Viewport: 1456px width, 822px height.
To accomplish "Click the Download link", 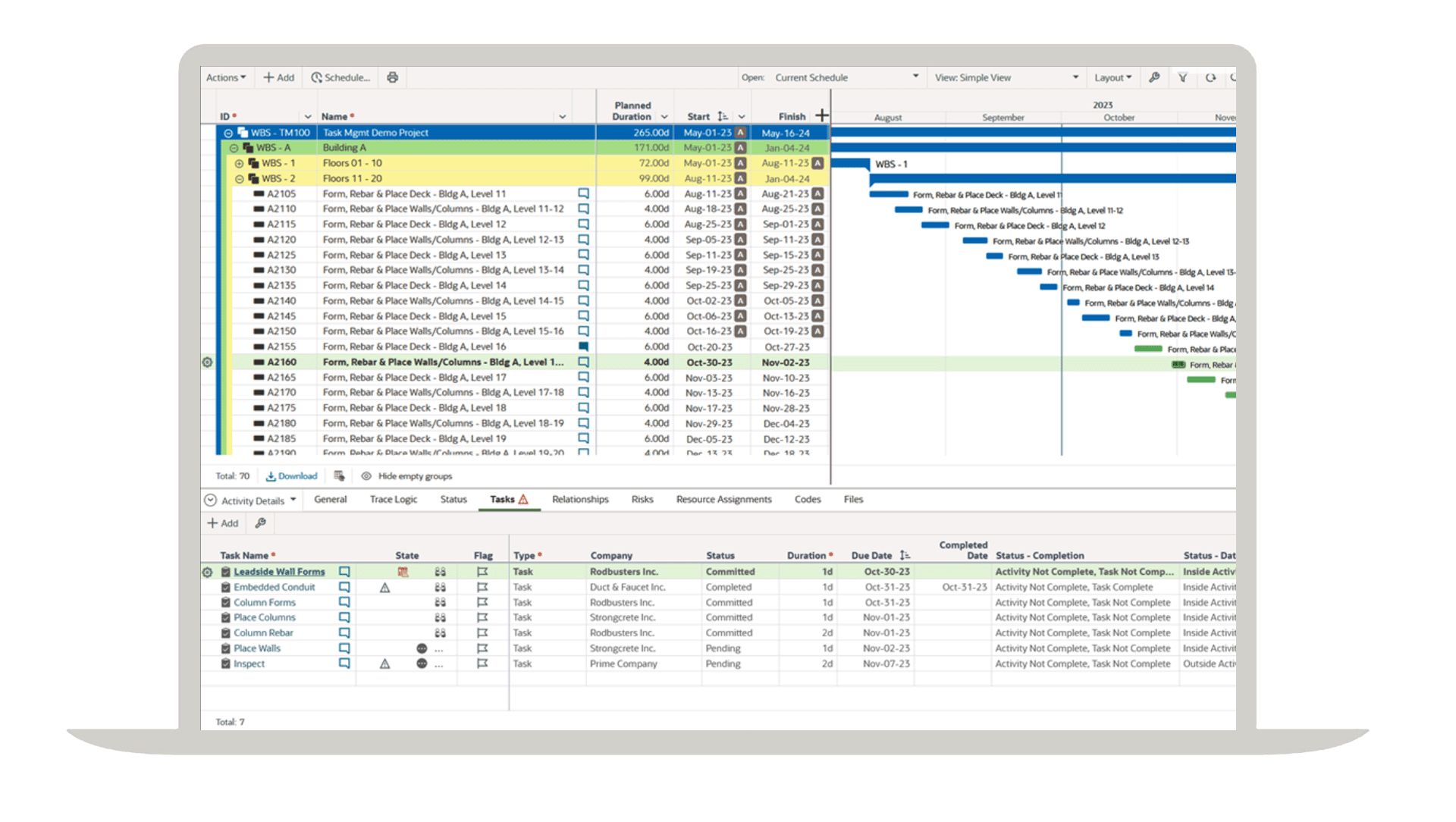I will (291, 476).
